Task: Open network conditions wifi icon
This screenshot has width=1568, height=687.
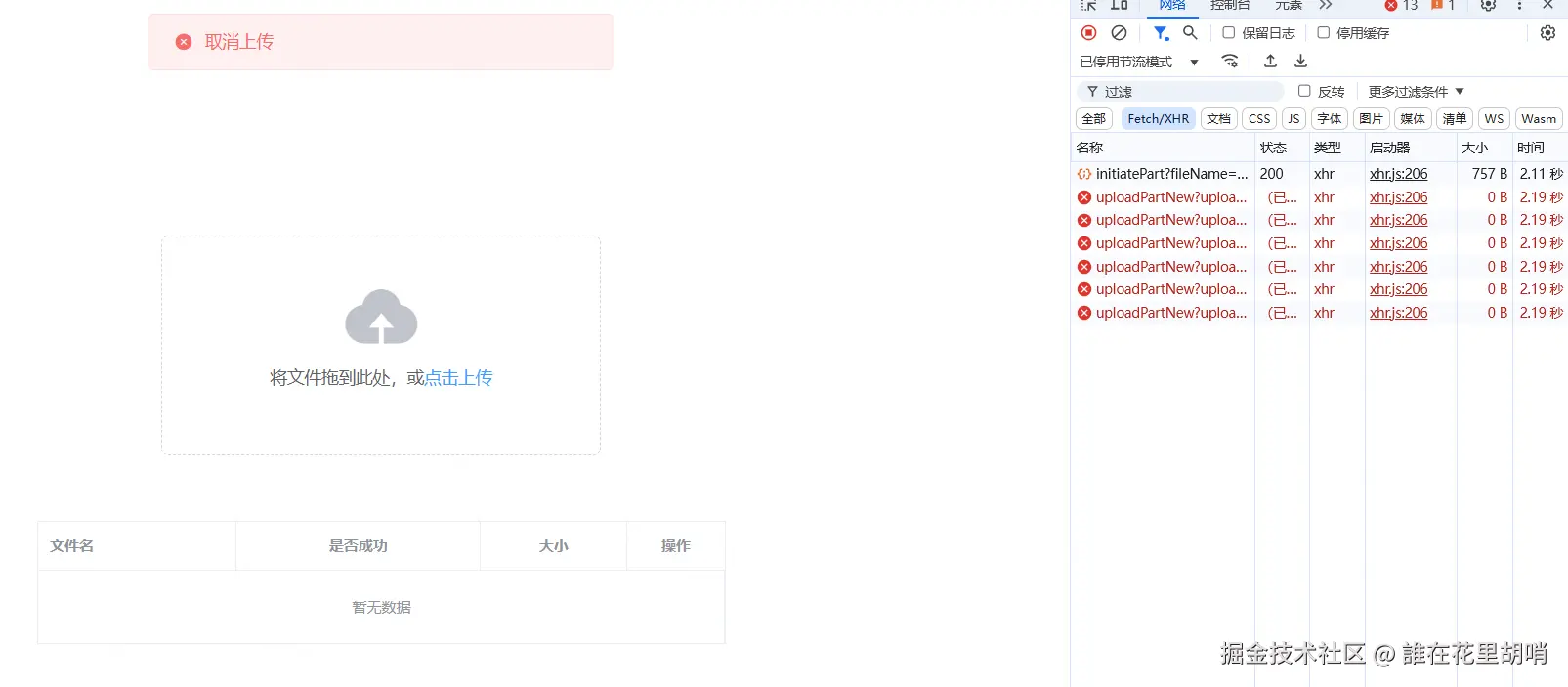Action: (x=1230, y=61)
